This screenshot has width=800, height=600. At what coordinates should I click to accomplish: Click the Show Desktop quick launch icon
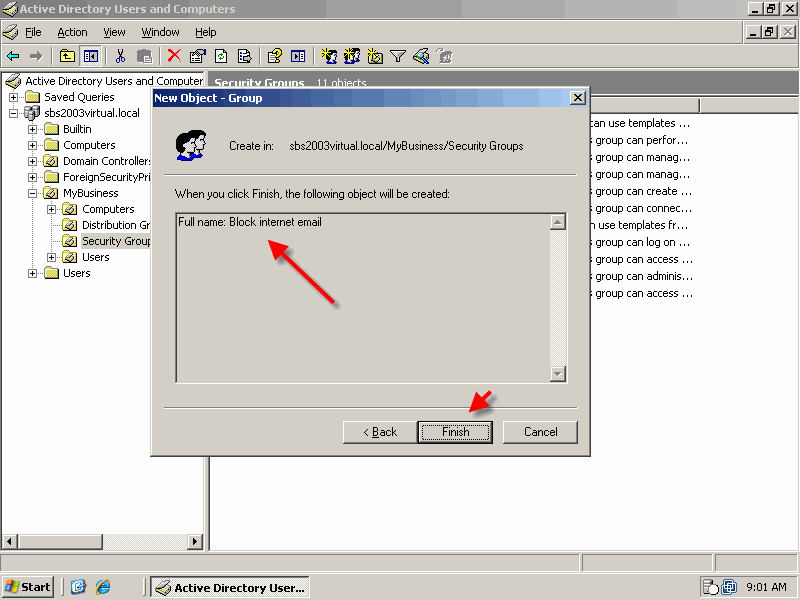[x=79, y=587]
